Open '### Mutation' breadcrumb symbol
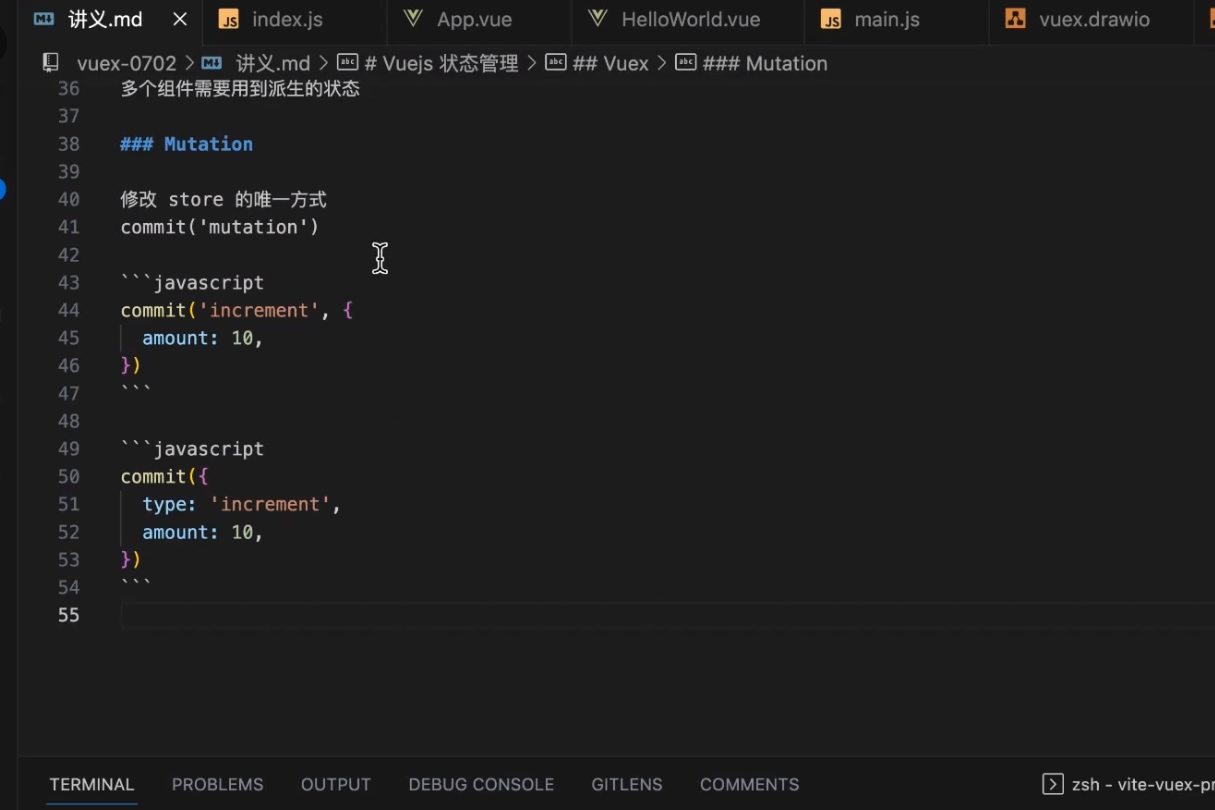The width and height of the screenshot is (1215, 810). coord(765,63)
